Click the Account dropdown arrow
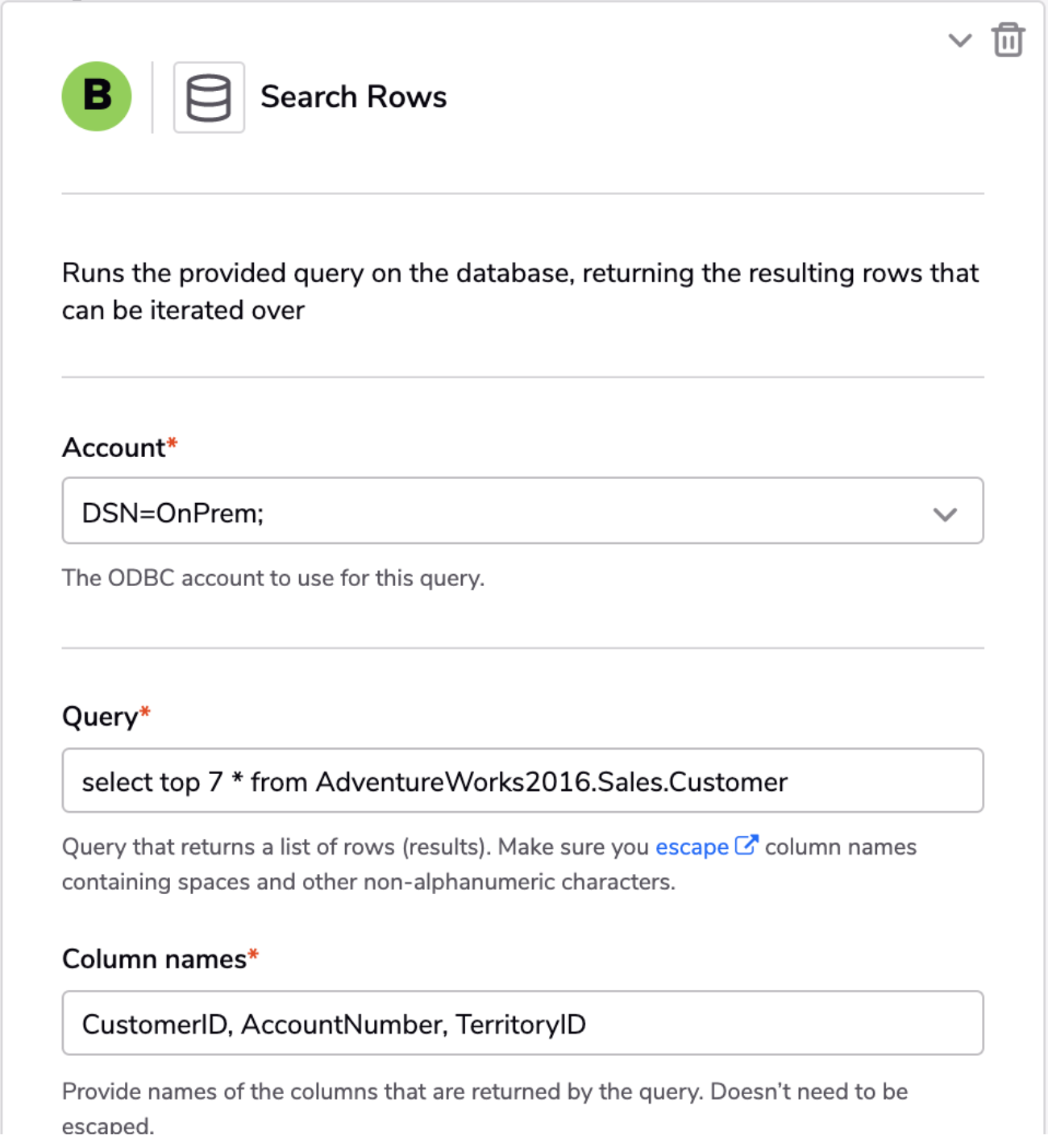The height and width of the screenshot is (1148, 1048). point(945,514)
